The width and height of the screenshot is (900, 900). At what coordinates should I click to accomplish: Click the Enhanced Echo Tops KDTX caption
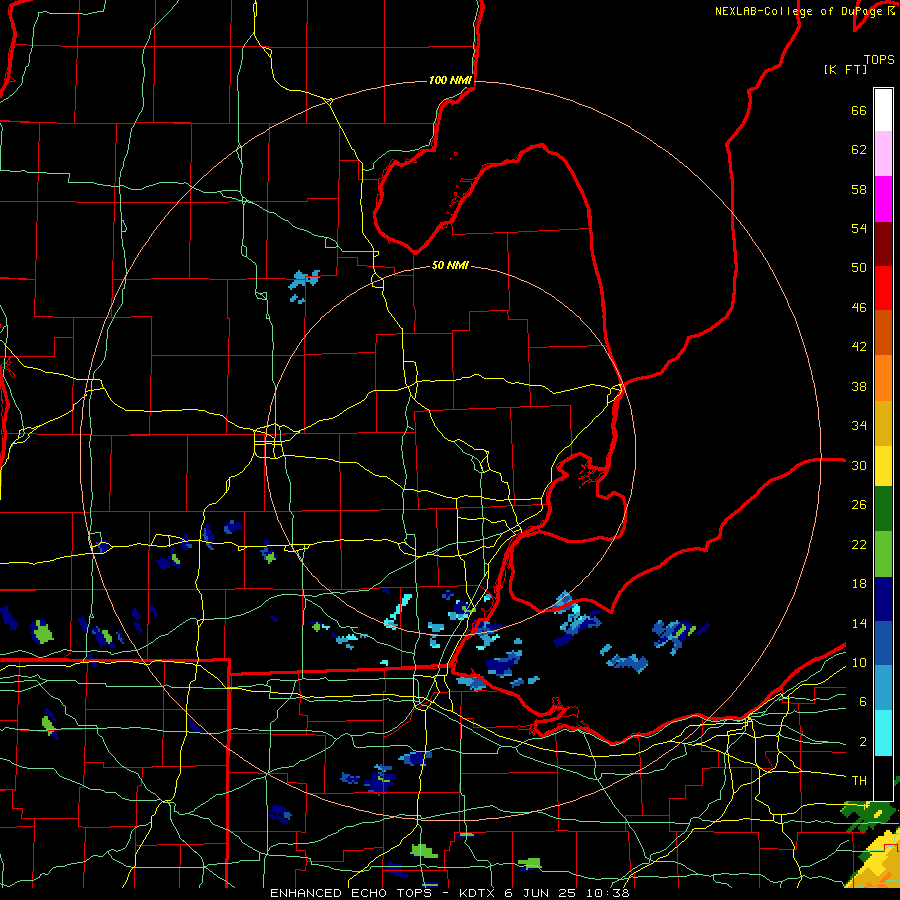point(449,893)
